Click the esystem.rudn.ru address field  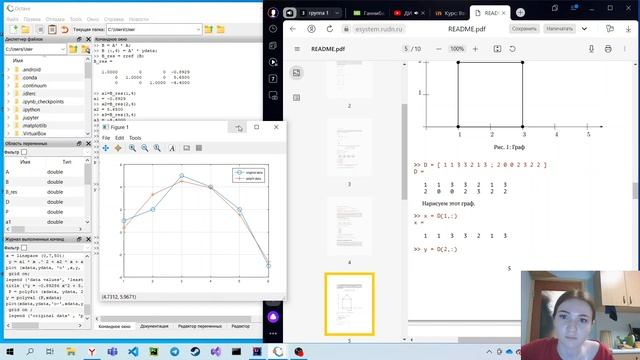[378, 29]
